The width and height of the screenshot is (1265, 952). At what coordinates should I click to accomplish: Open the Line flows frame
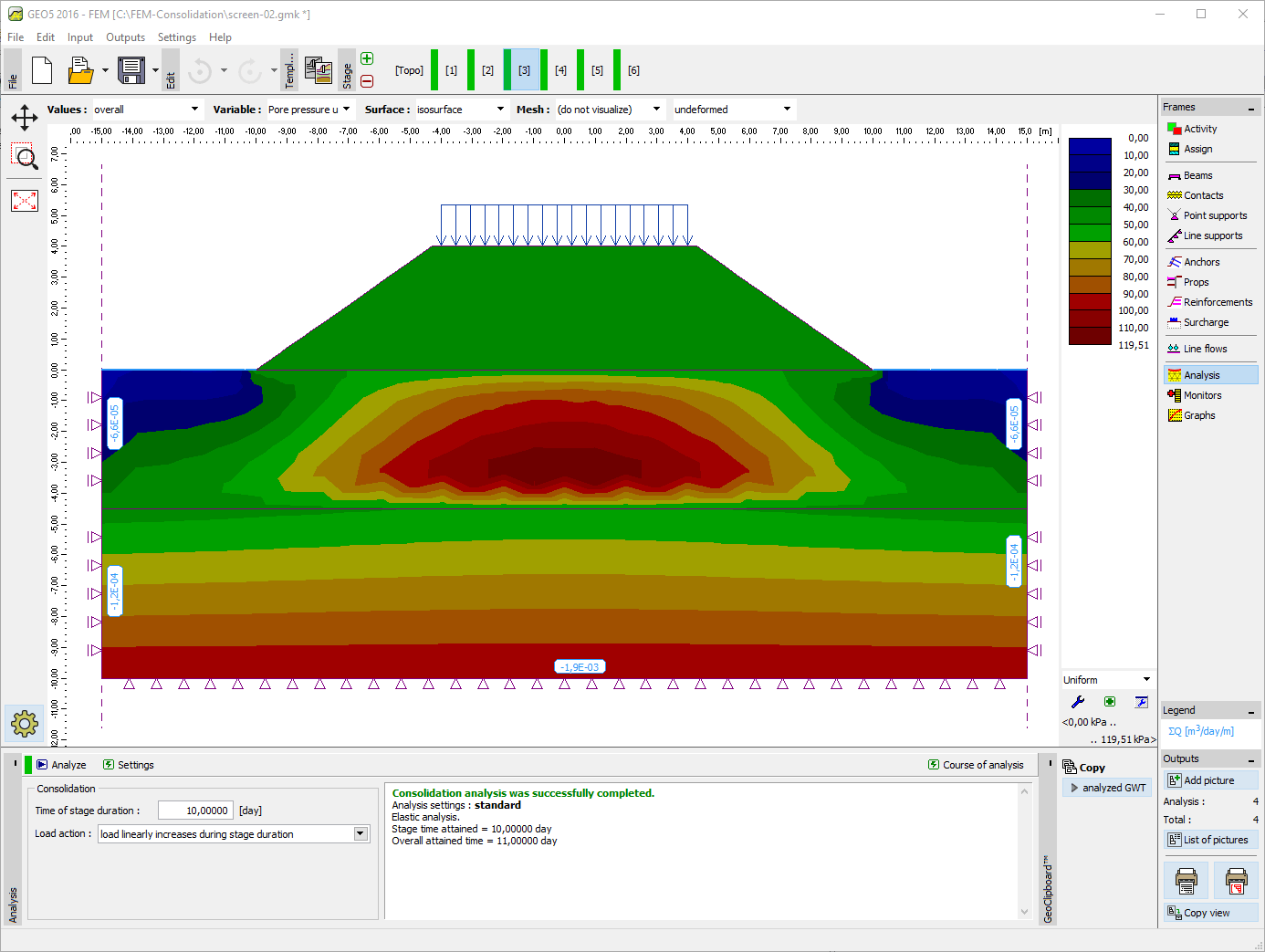pyautogui.click(x=1201, y=348)
